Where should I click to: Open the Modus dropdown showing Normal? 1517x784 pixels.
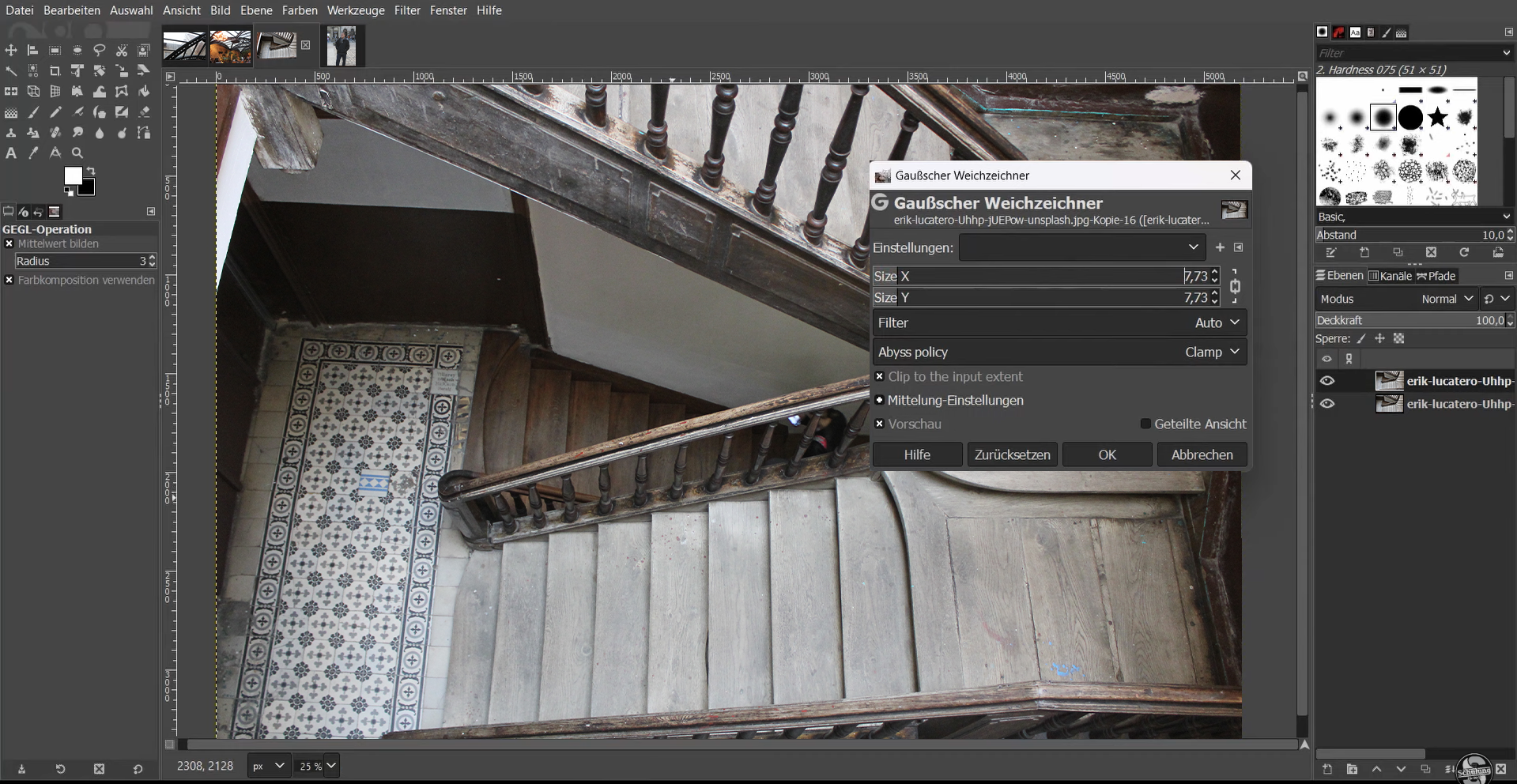[1447, 299]
